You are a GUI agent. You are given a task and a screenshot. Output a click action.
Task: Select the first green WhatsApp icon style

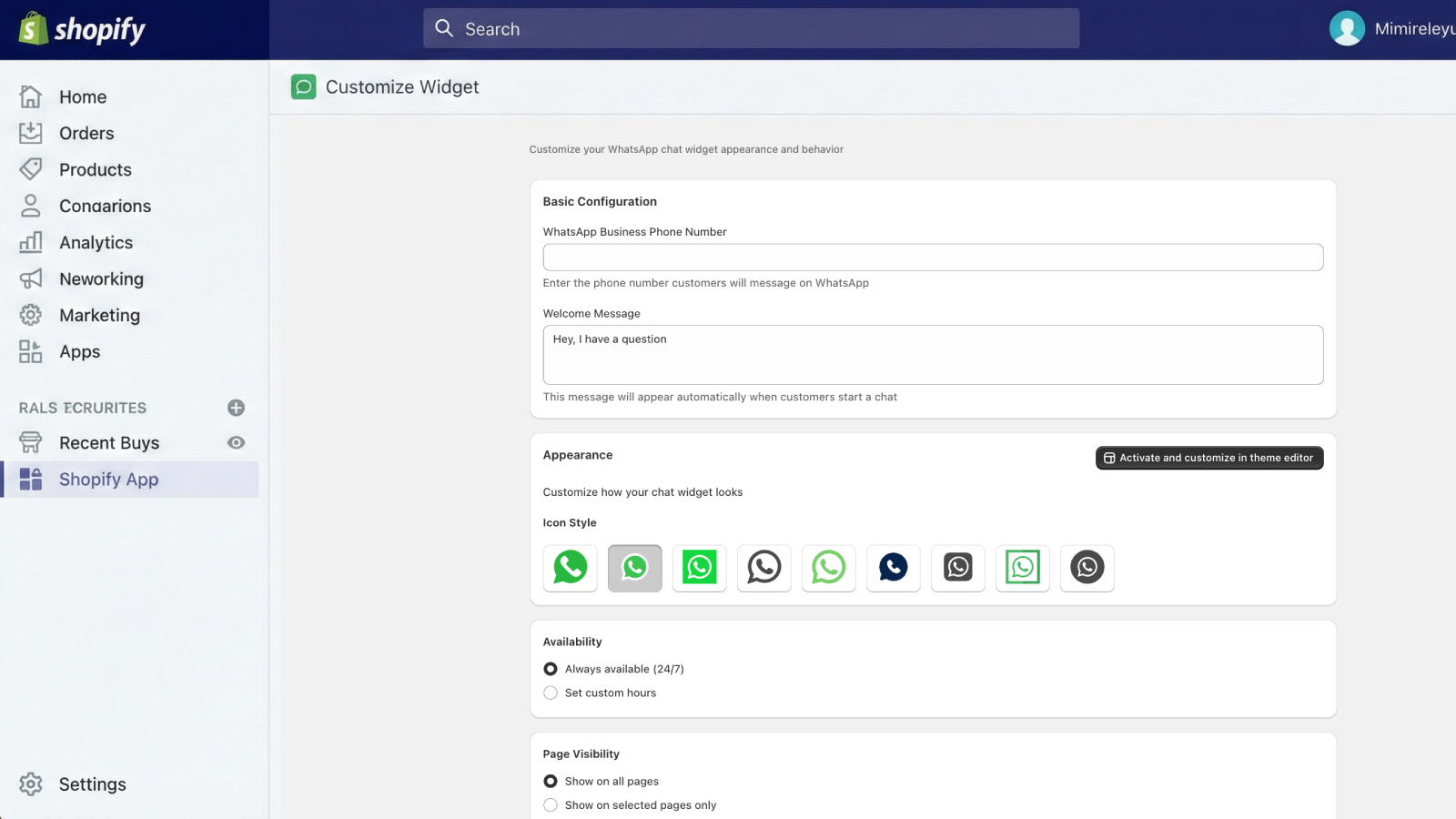pyautogui.click(x=571, y=568)
